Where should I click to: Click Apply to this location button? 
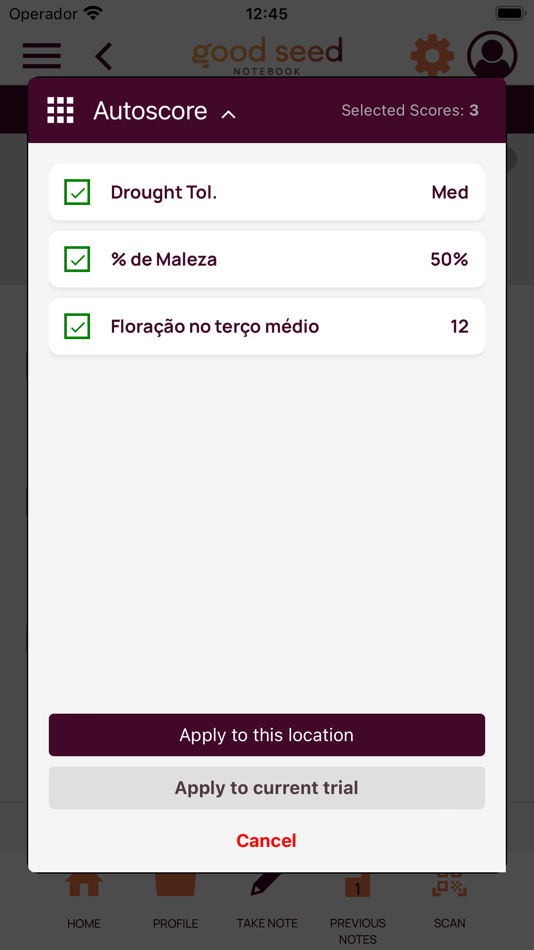pyautogui.click(x=267, y=735)
